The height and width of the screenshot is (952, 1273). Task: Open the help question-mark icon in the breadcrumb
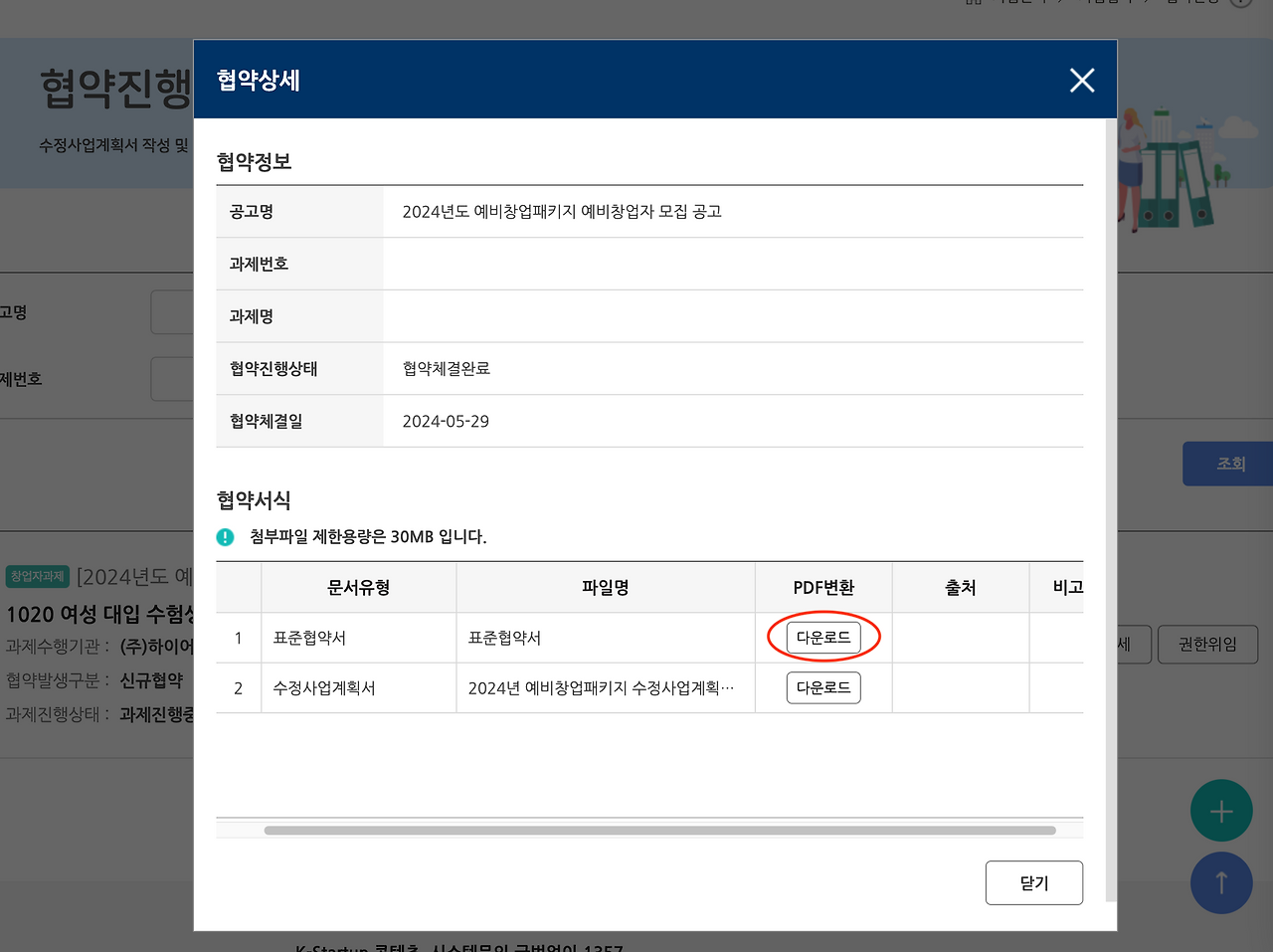point(1240,2)
